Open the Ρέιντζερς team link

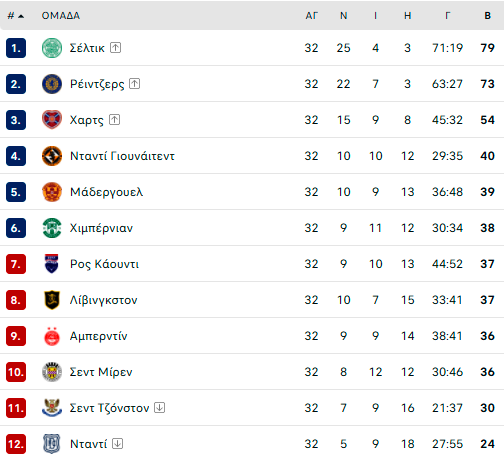97,84
